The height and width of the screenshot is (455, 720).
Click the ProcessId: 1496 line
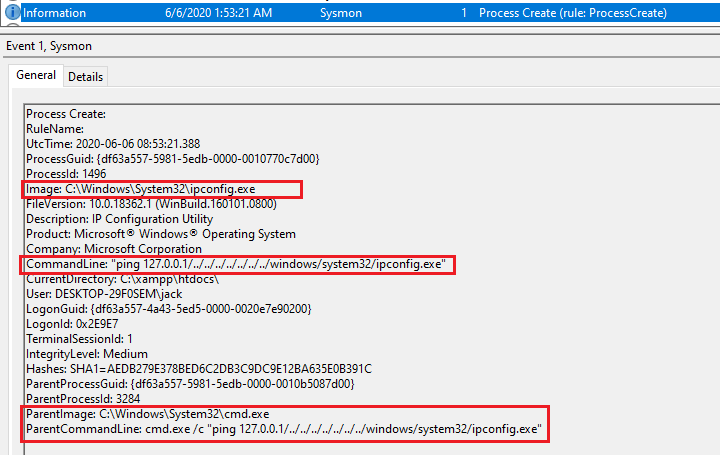click(66, 174)
